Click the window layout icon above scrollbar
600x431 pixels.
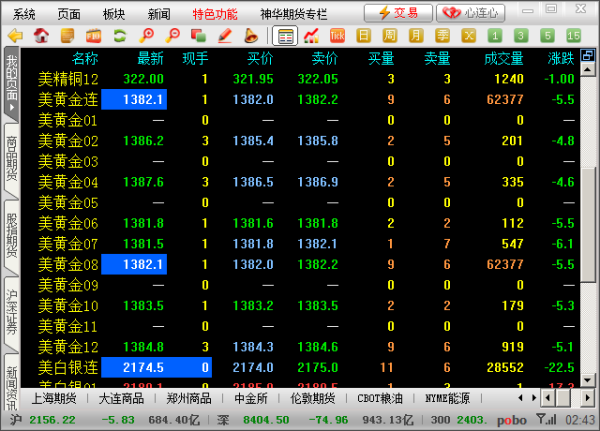[587, 56]
